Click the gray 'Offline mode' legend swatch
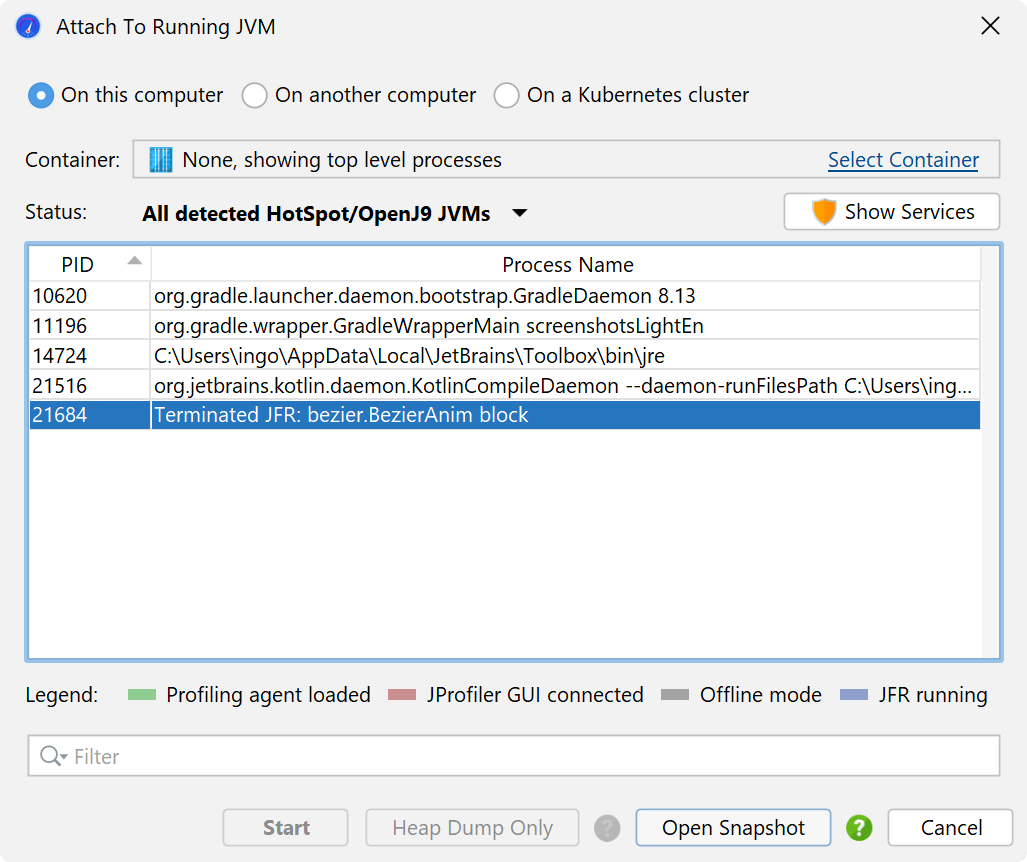This screenshot has width=1027, height=862. click(x=675, y=695)
